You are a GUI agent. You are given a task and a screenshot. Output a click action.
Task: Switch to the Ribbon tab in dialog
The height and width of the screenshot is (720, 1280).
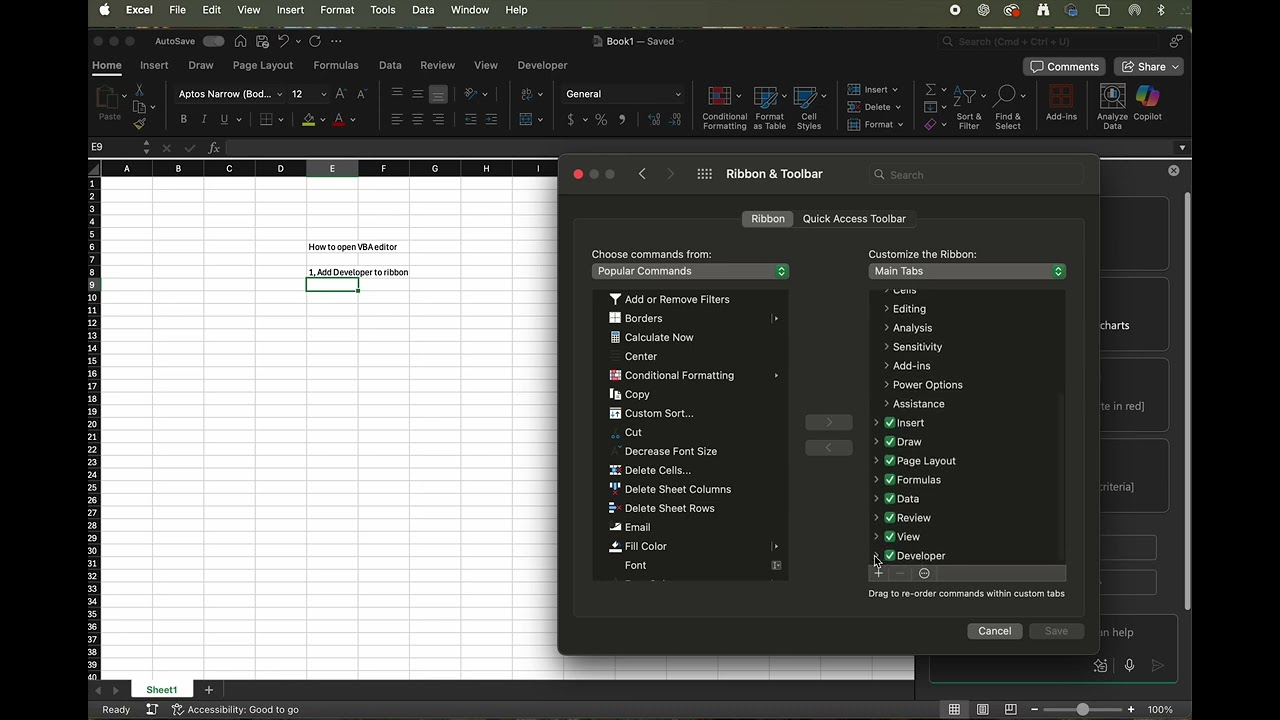(768, 219)
